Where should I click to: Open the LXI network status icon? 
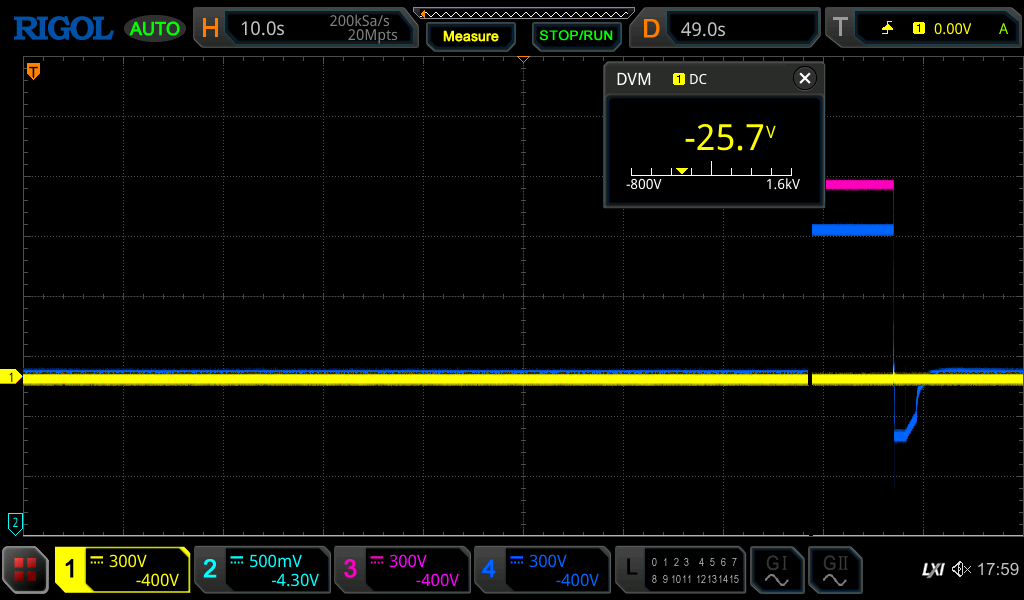(x=932, y=570)
